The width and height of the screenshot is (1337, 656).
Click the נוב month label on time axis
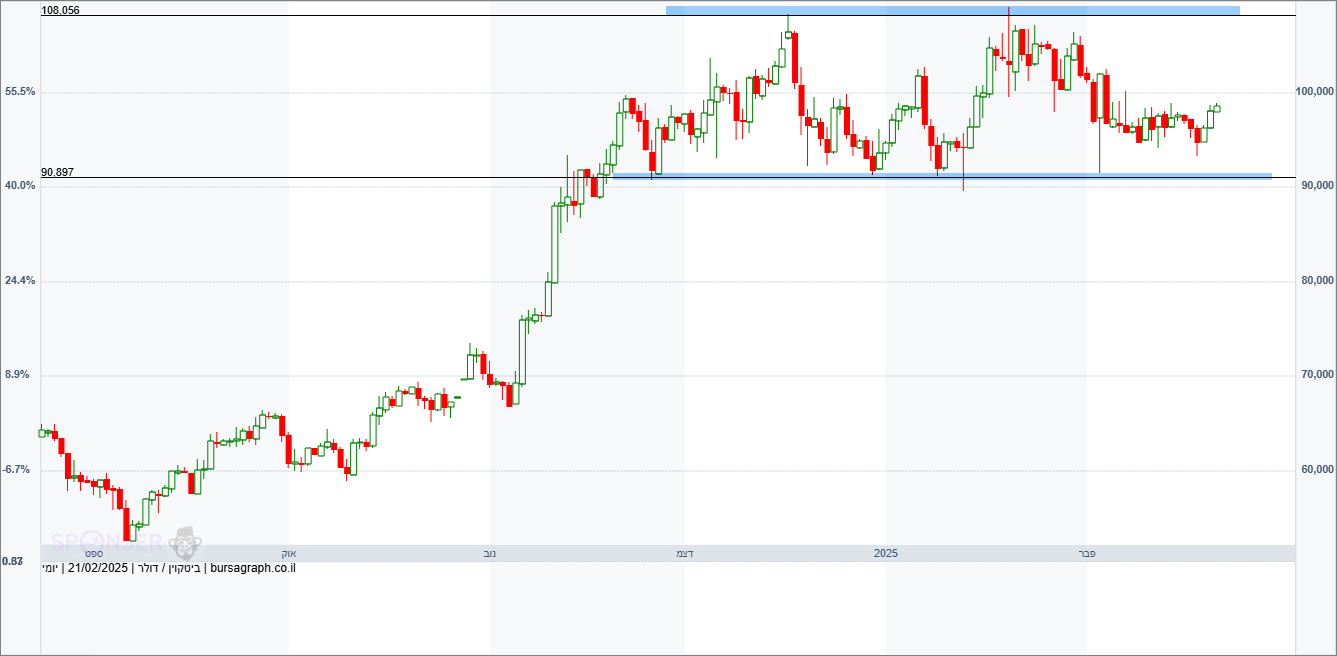(490, 553)
